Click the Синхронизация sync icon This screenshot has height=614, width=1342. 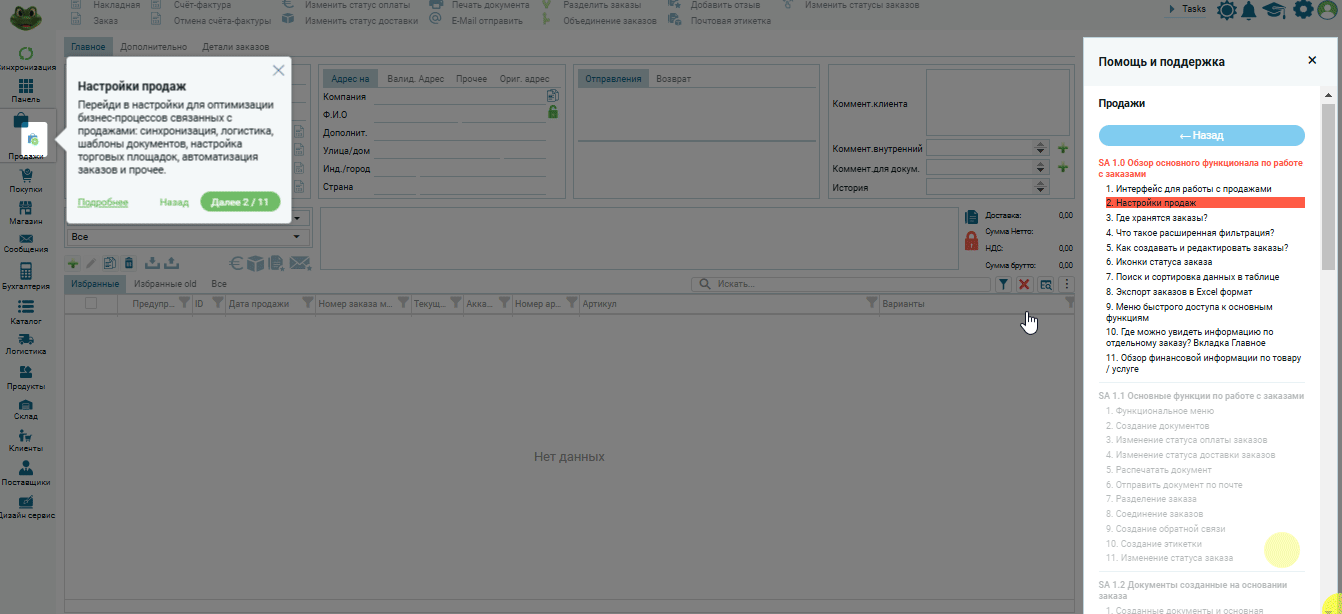(26, 55)
